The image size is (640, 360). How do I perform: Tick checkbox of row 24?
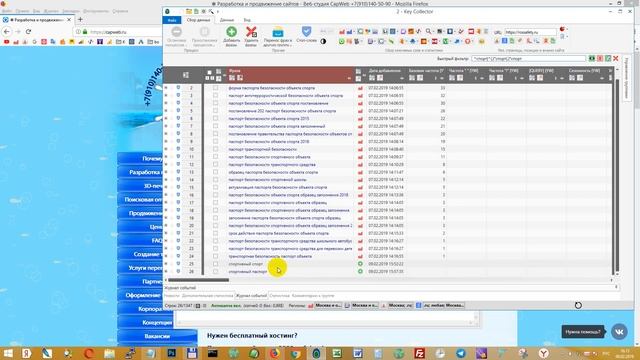215,256
